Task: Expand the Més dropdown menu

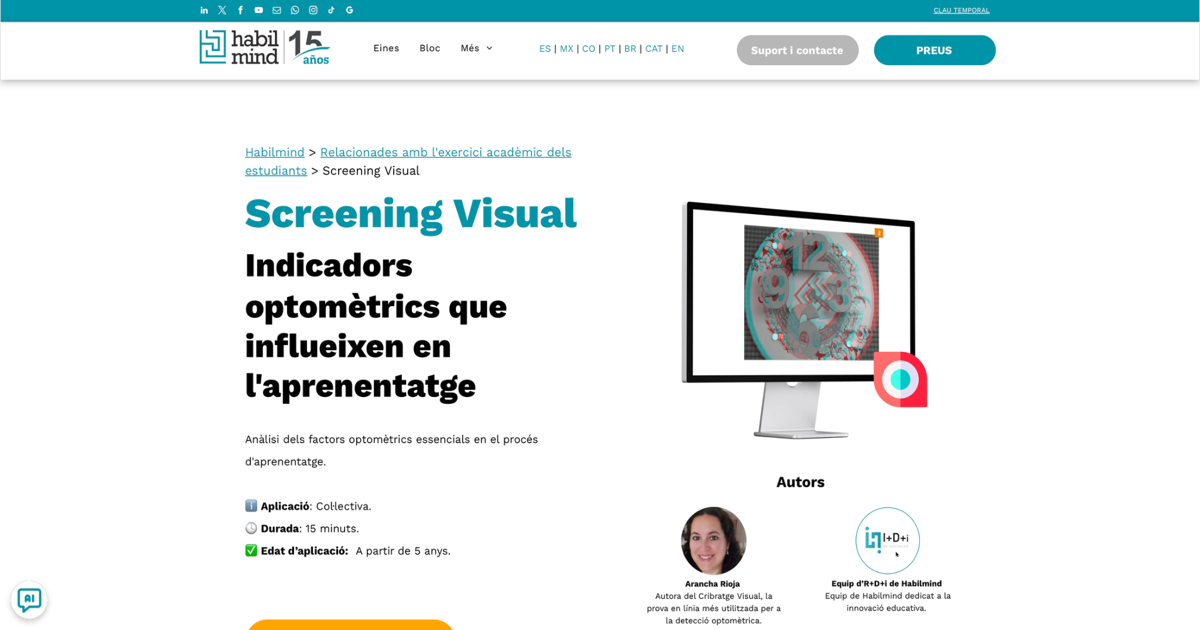Action: (476, 48)
